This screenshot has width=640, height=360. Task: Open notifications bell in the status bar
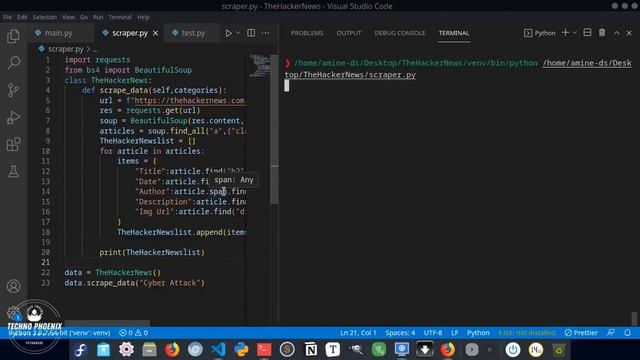[x=627, y=333]
